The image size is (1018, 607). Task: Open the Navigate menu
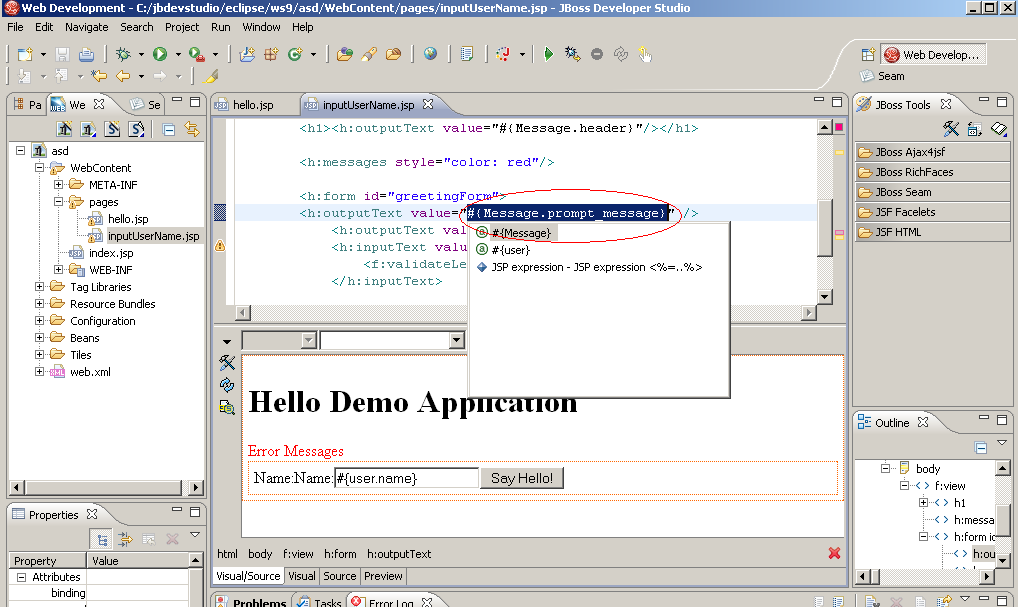[86, 27]
